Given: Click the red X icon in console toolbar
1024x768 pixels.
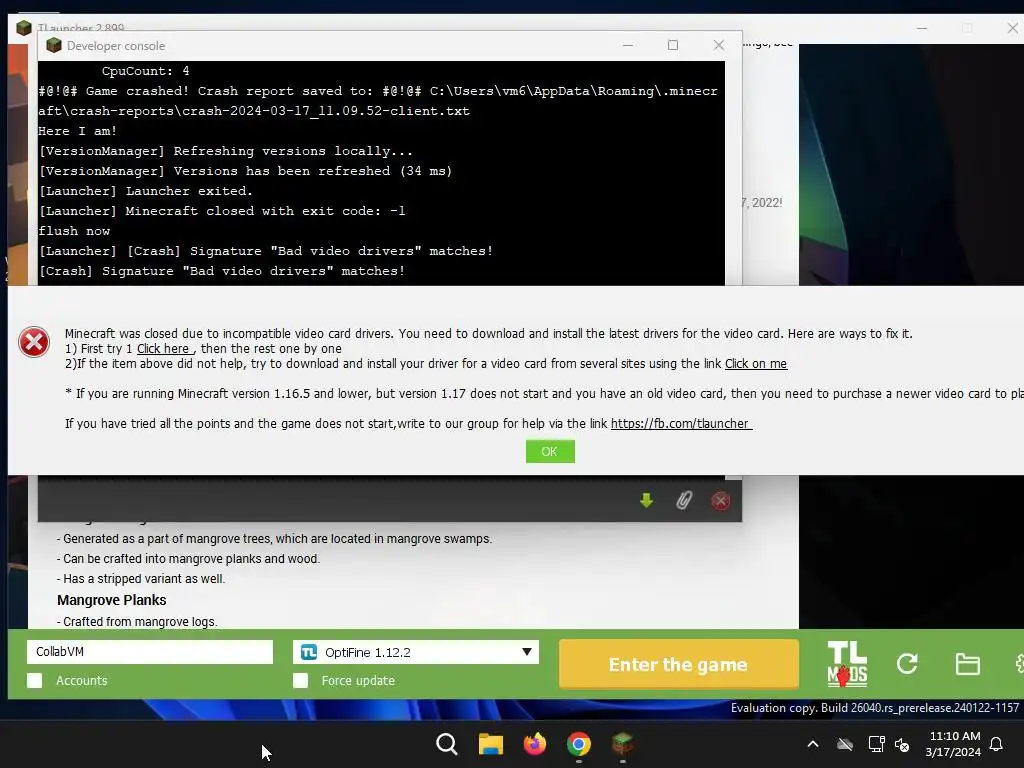Looking at the screenshot, I should pyautogui.click(x=720, y=501).
